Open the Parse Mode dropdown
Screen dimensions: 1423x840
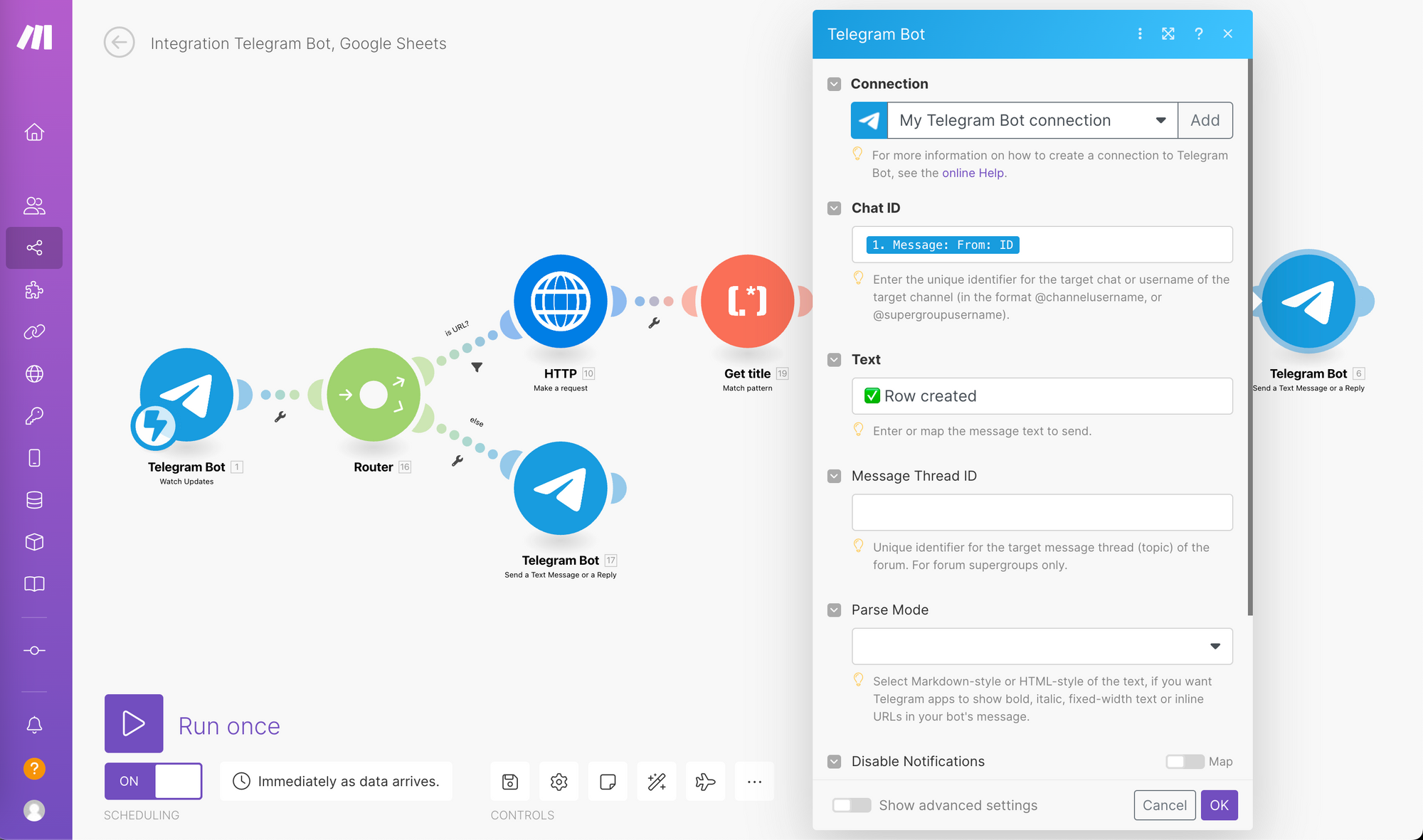pyautogui.click(x=1042, y=647)
